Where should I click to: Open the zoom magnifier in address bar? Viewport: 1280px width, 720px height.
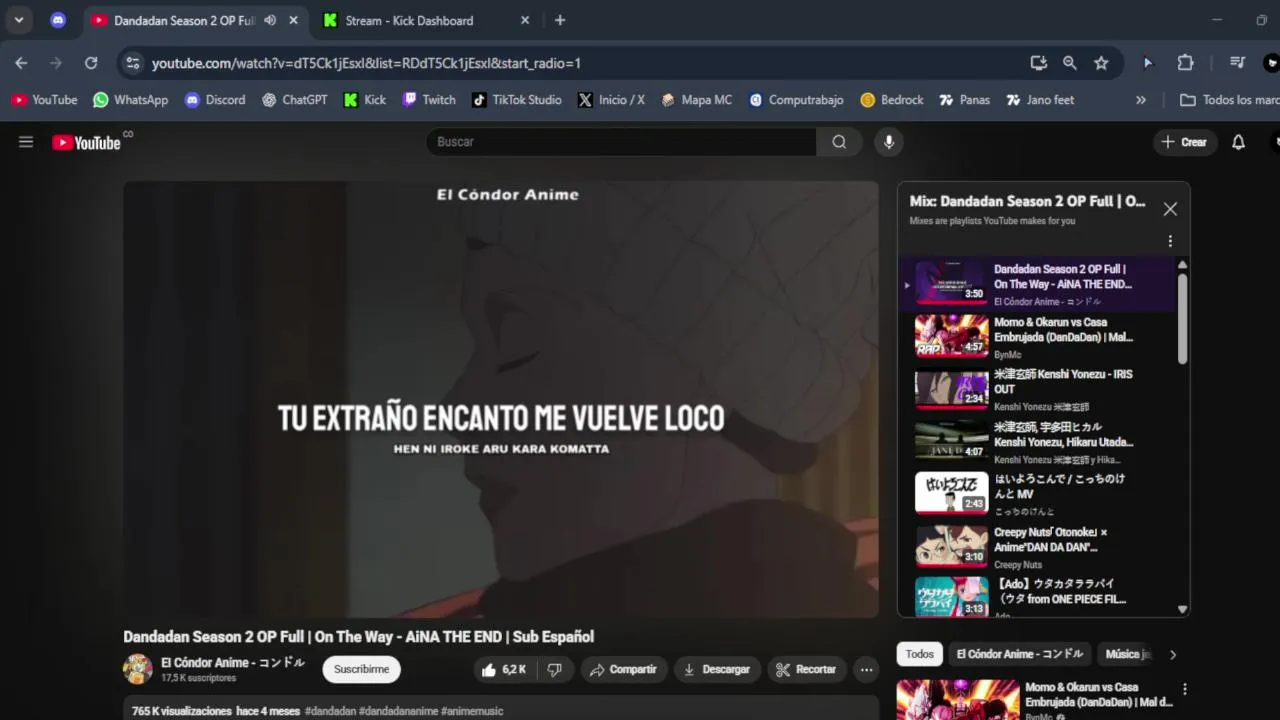(x=1069, y=63)
